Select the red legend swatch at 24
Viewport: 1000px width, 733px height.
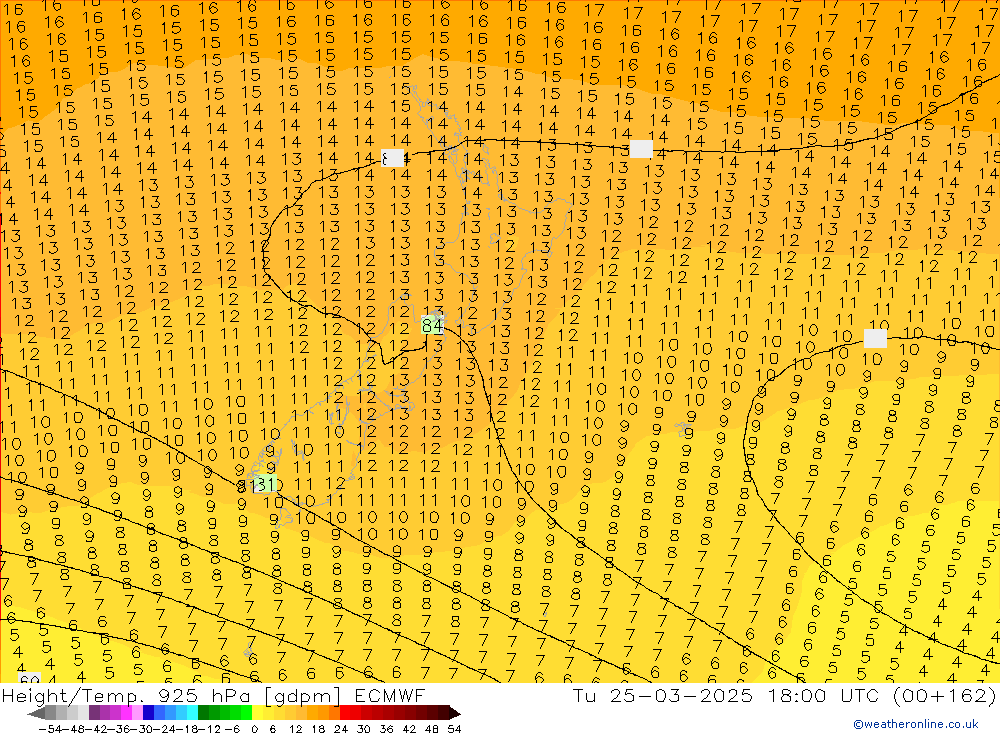(346, 713)
